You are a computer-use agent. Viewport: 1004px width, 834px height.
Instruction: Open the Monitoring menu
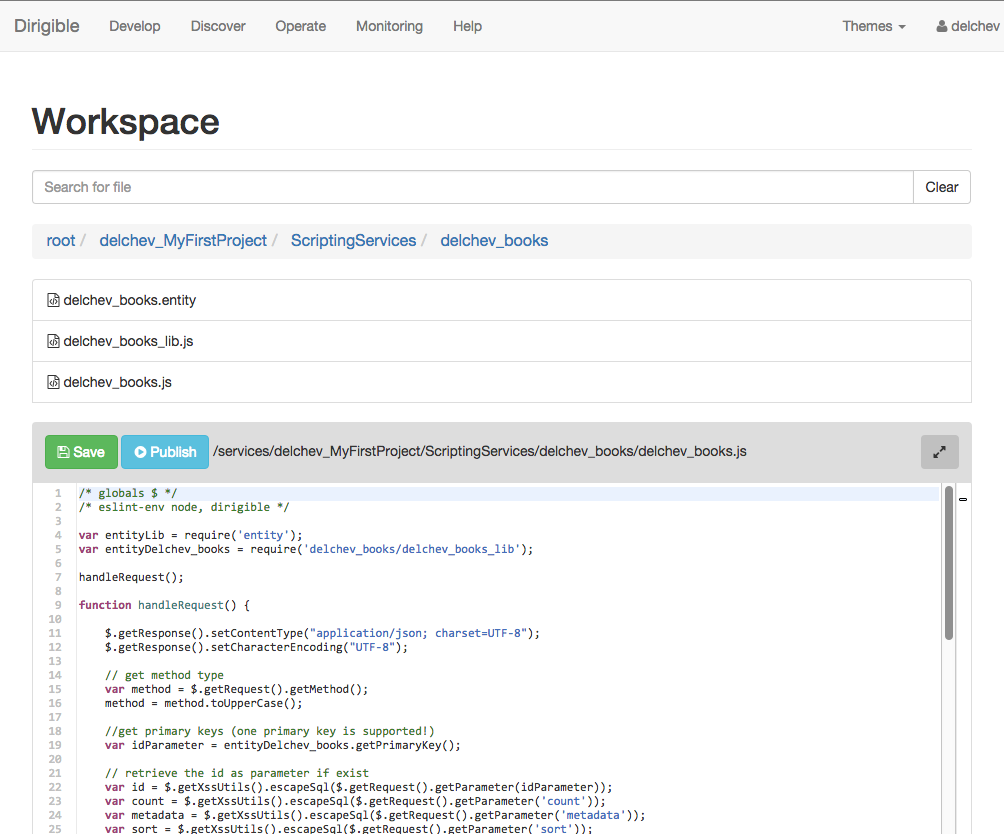point(389,26)
